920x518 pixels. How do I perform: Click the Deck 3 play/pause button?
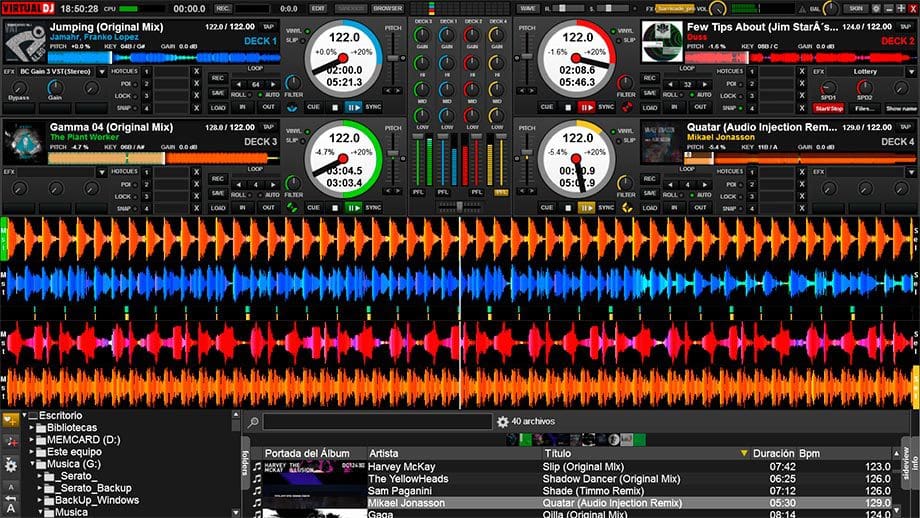pos(353,208)
